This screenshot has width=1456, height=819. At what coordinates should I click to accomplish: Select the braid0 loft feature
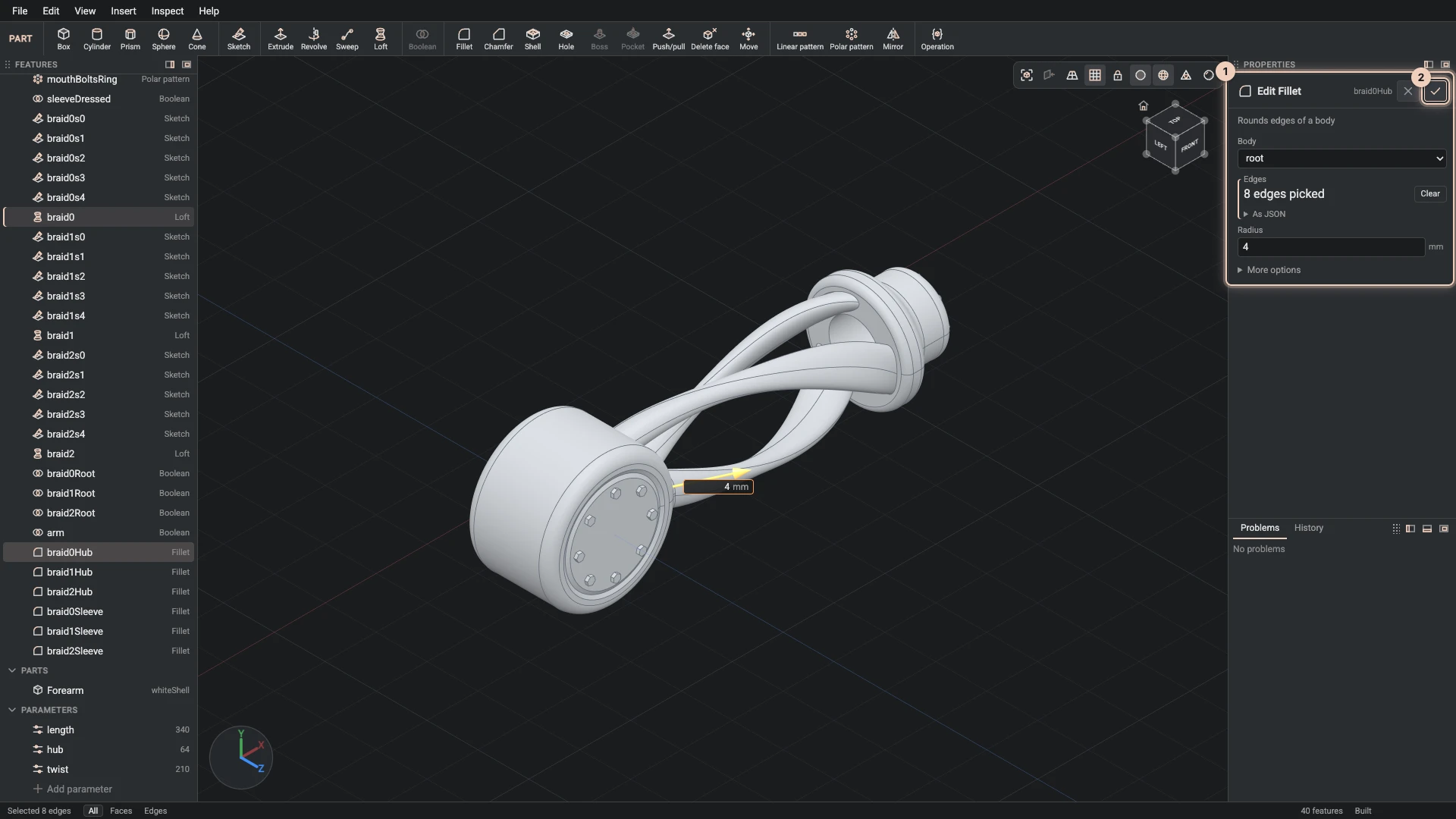tap(99, 217)
